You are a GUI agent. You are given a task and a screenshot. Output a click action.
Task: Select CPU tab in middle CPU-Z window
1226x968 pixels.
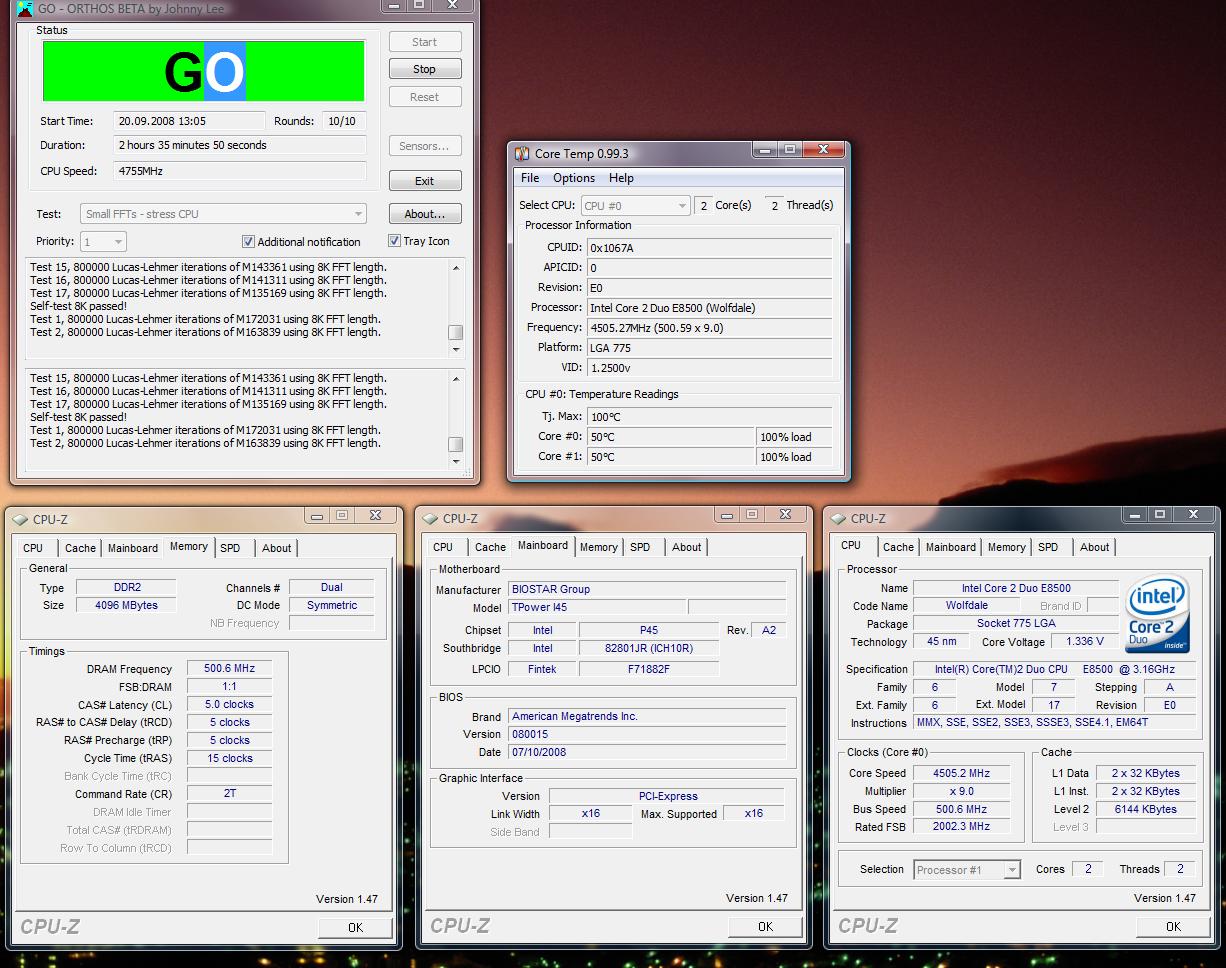click(443, 547)
